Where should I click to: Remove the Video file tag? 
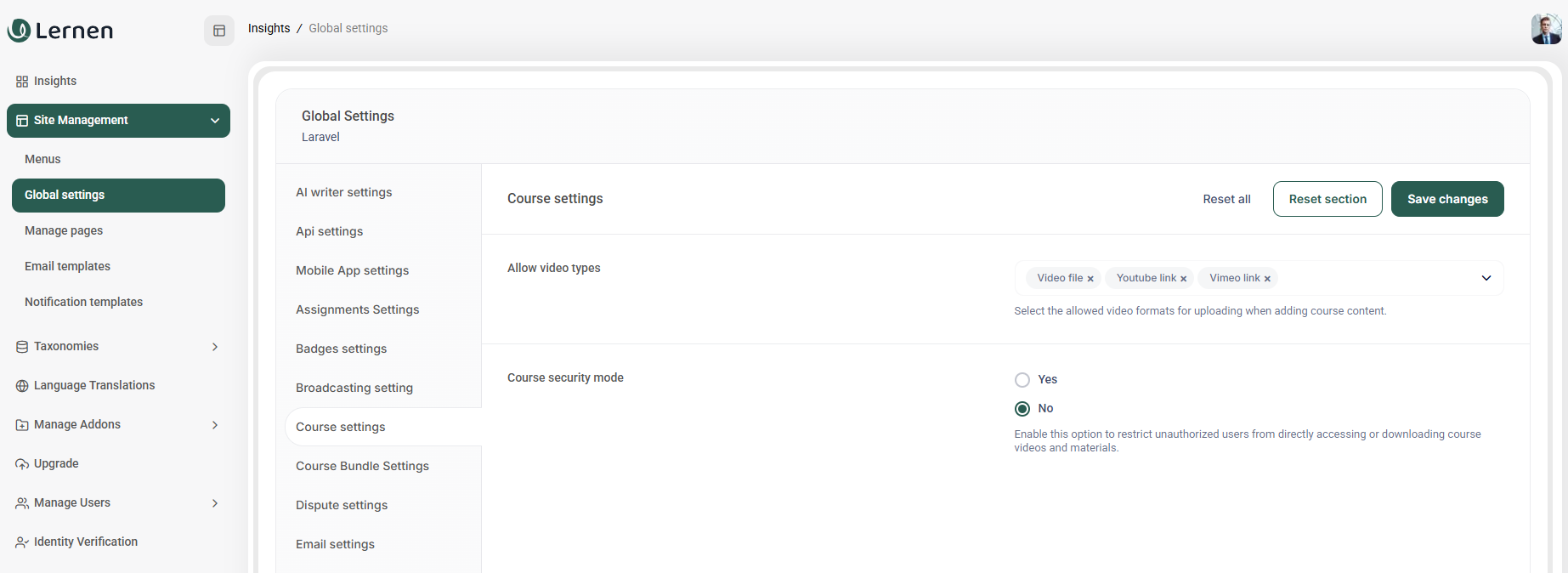[x=1090, y=279]
